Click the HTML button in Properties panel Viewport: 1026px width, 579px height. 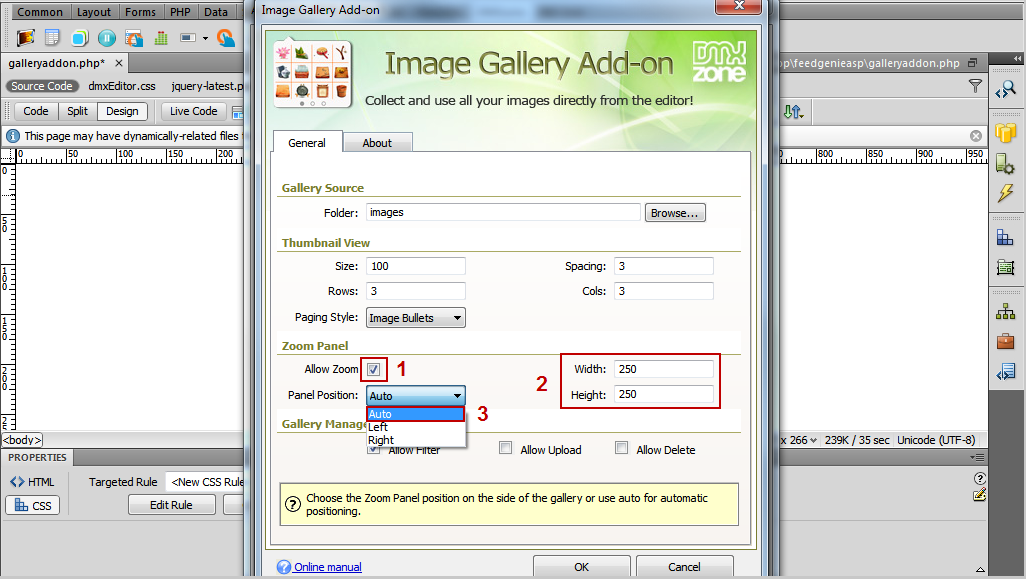[x=32, y=482]
